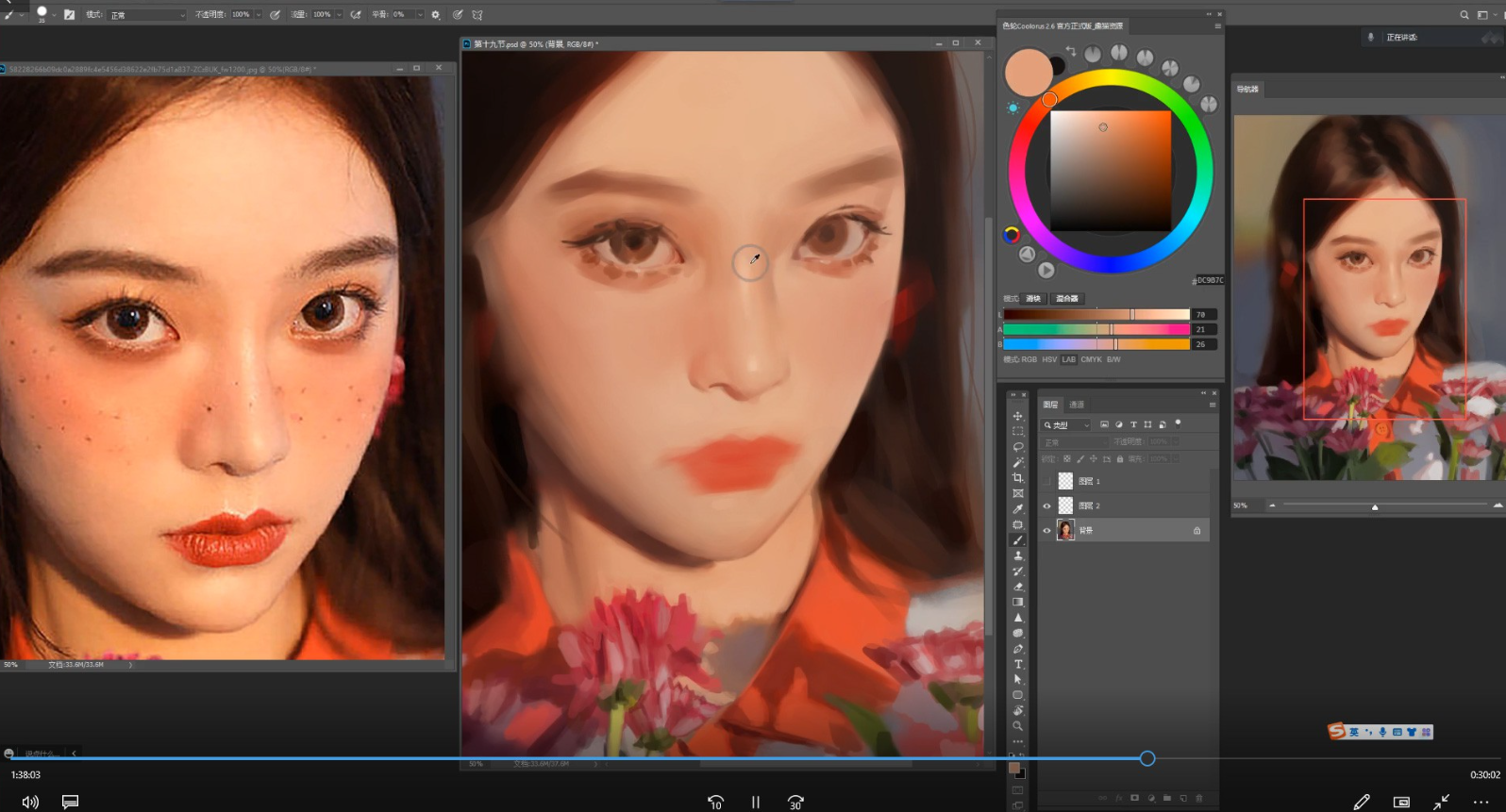Toggle the lock icon on 背景 layer

pyautogui.click(x=1196, y=530)
